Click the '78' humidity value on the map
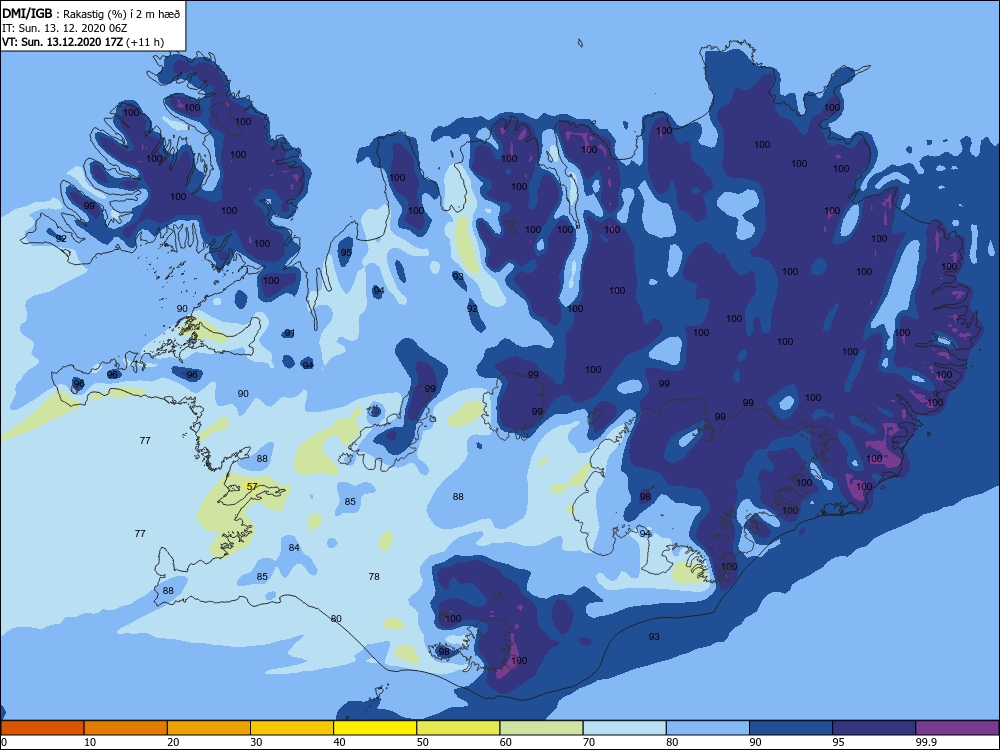 click(374, 577)
